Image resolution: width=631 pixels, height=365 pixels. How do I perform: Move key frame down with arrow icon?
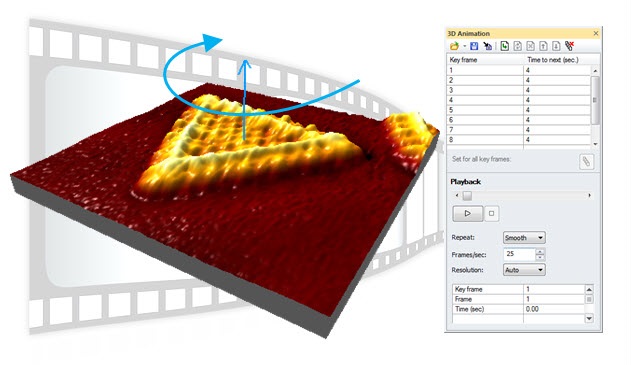(556, 46)
